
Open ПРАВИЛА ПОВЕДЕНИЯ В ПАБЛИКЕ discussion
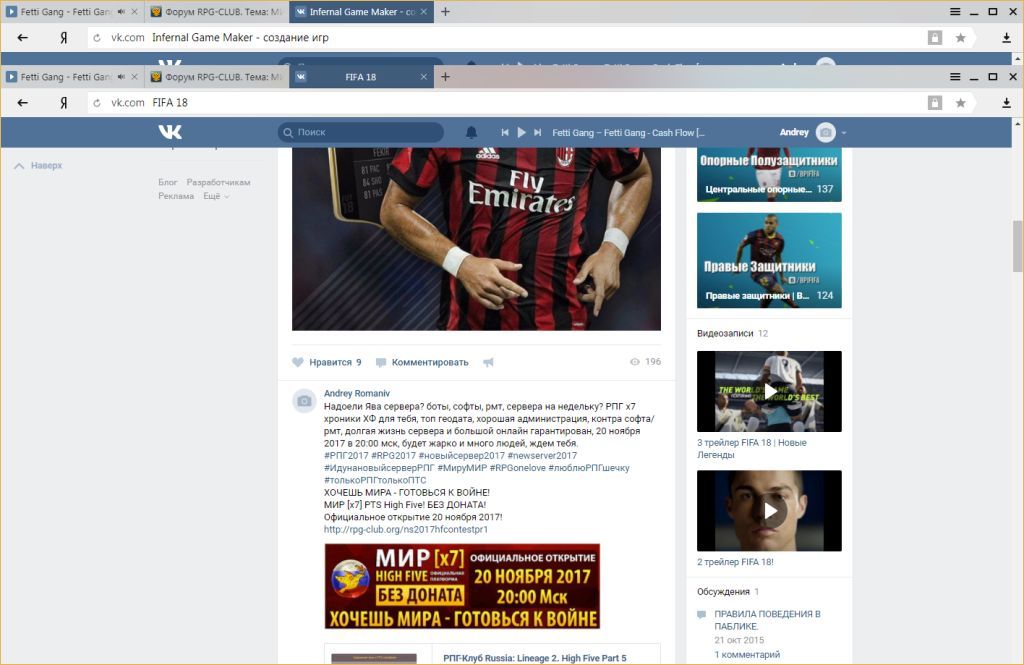coord(767,620)
